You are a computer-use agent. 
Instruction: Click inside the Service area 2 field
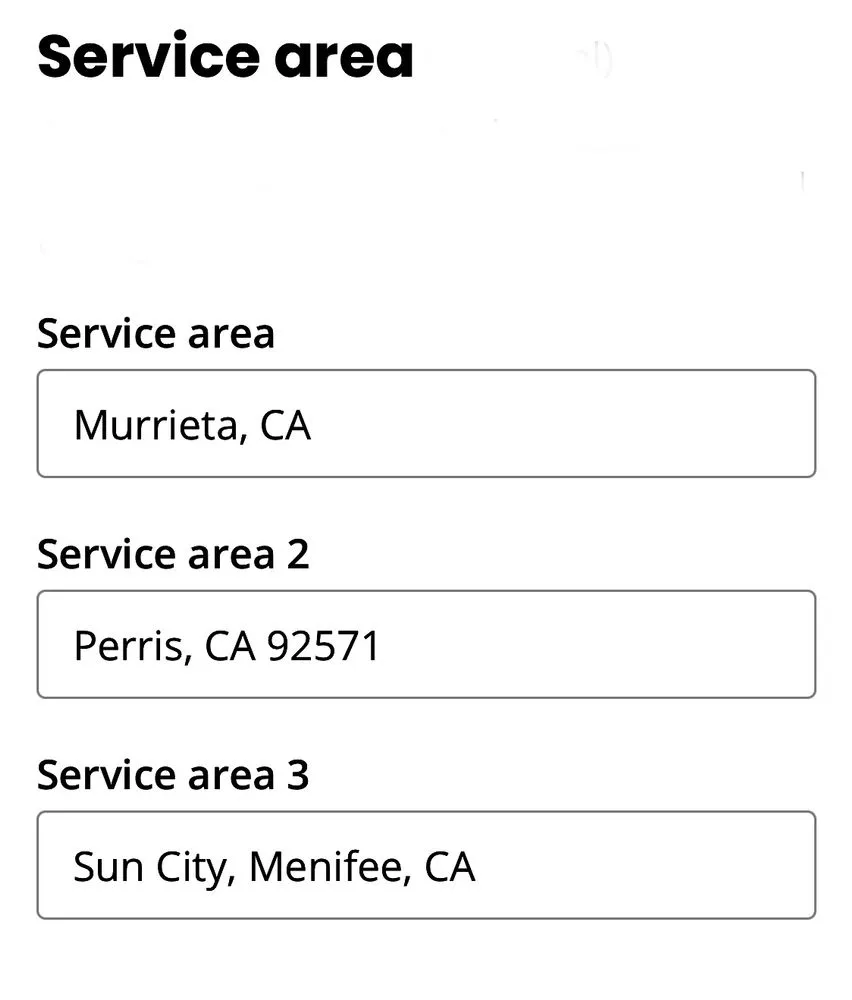[x=426, y=644]
